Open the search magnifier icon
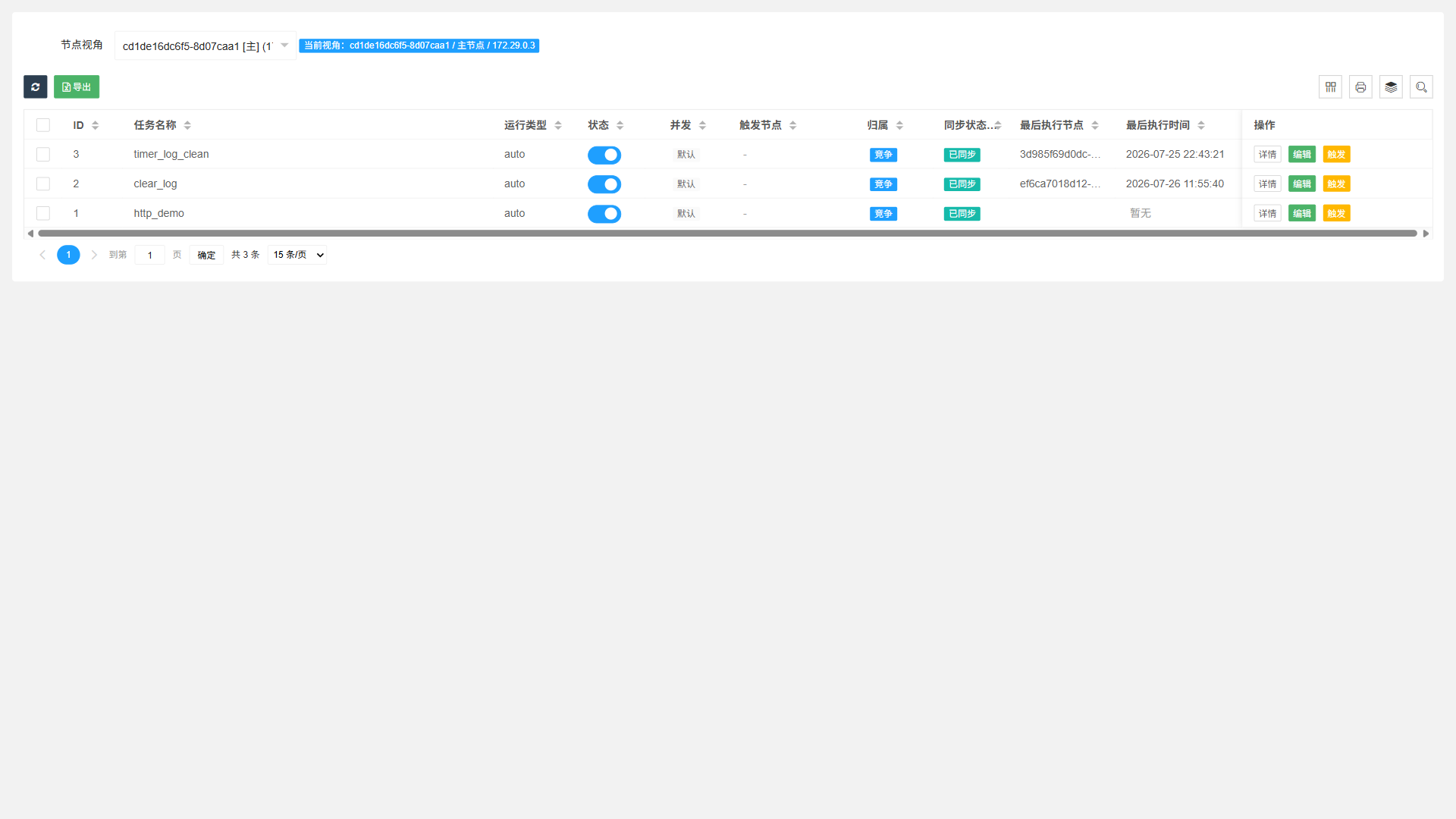 point(1421,87)
